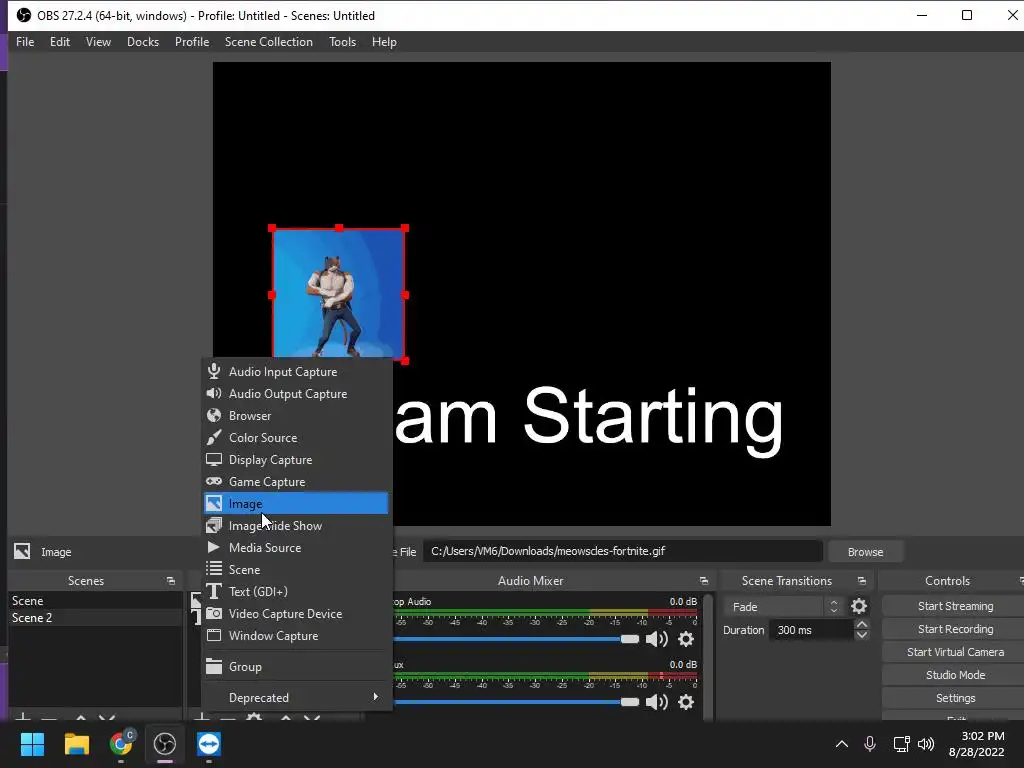
Task: Open the Edit menu
Action: [x=59, y=42]
